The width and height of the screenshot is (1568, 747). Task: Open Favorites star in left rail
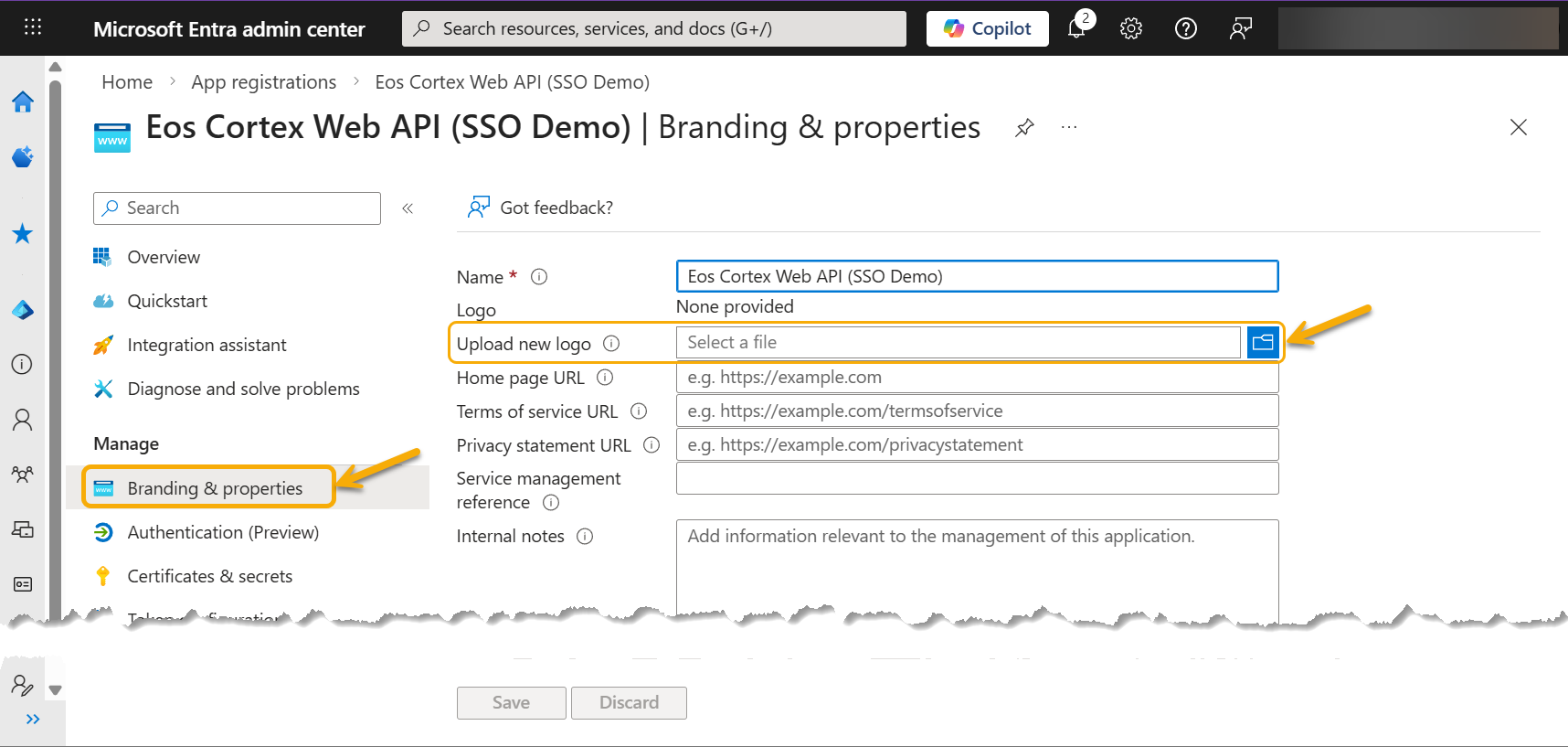(23, 233)
